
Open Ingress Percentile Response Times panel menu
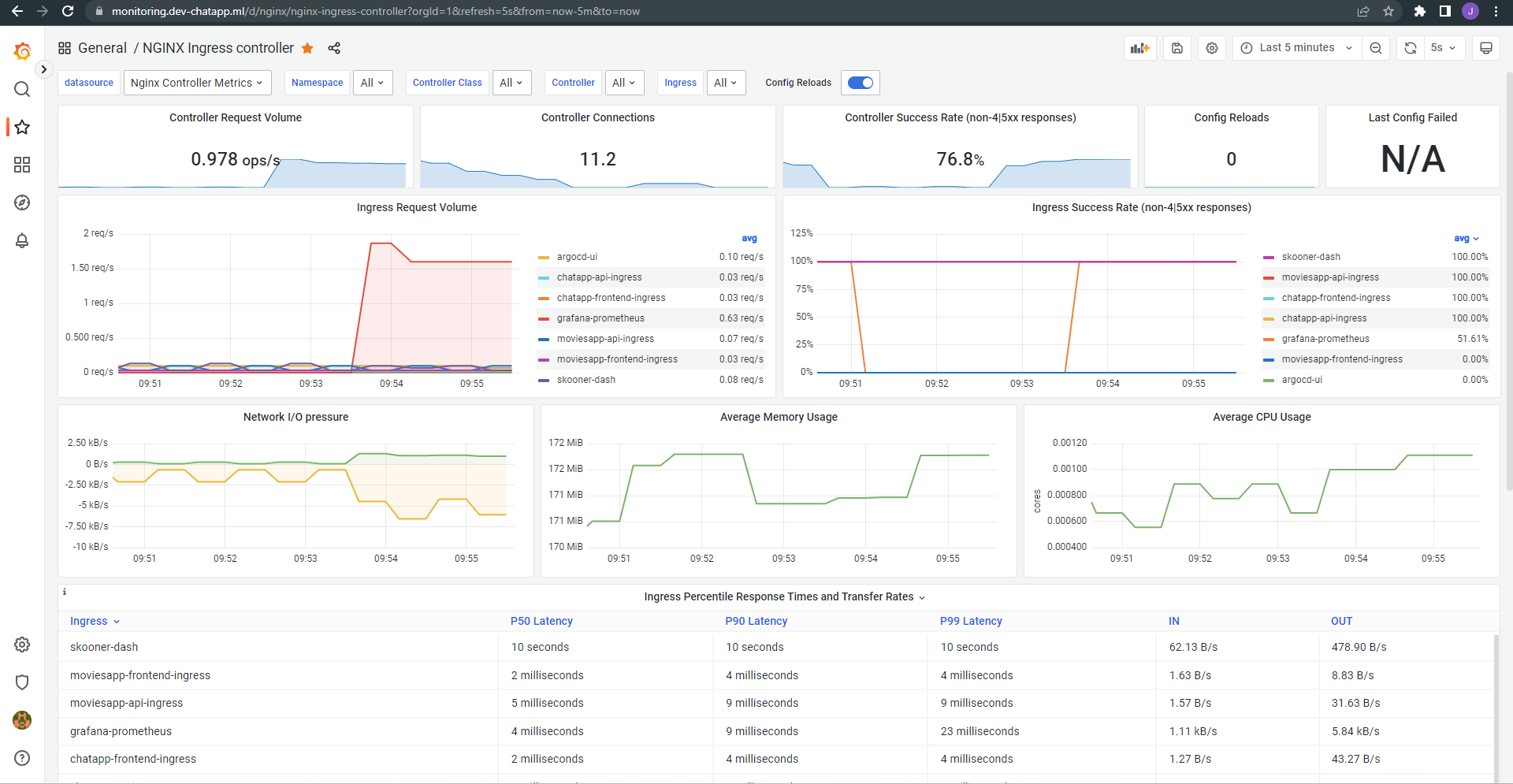coord(784,597)
